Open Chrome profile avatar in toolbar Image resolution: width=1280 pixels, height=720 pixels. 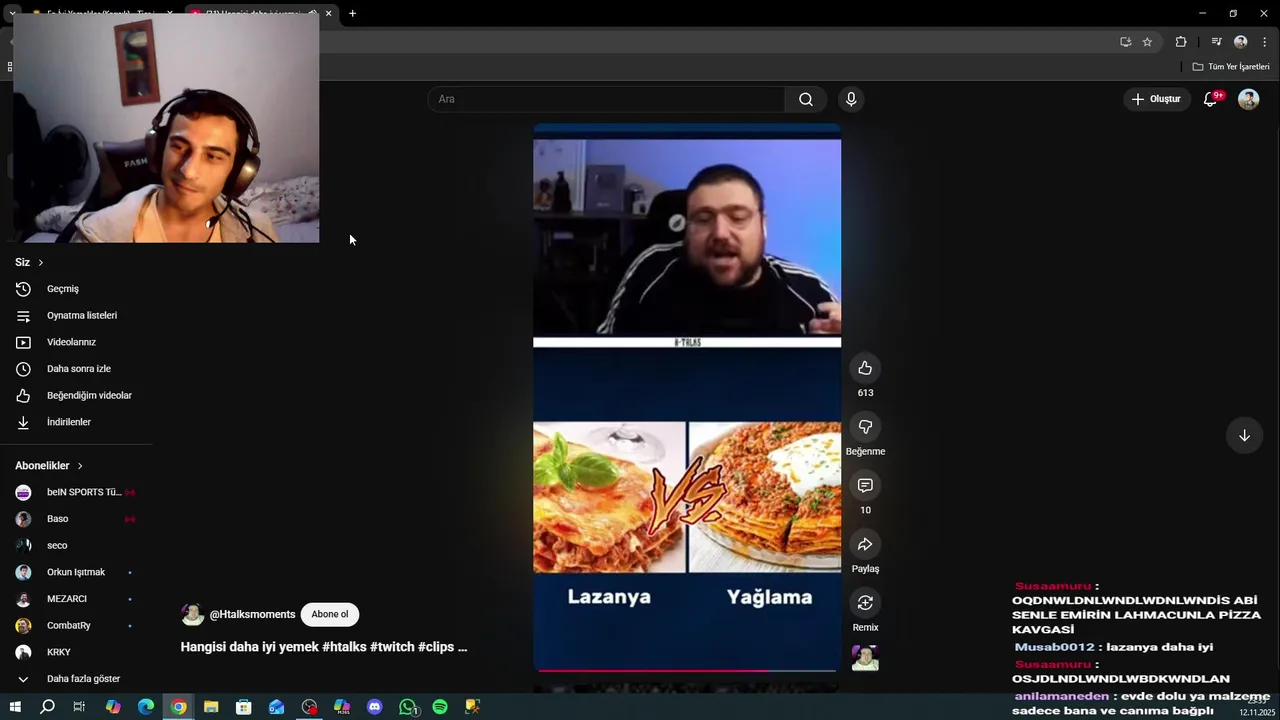tap(1240, 42)
